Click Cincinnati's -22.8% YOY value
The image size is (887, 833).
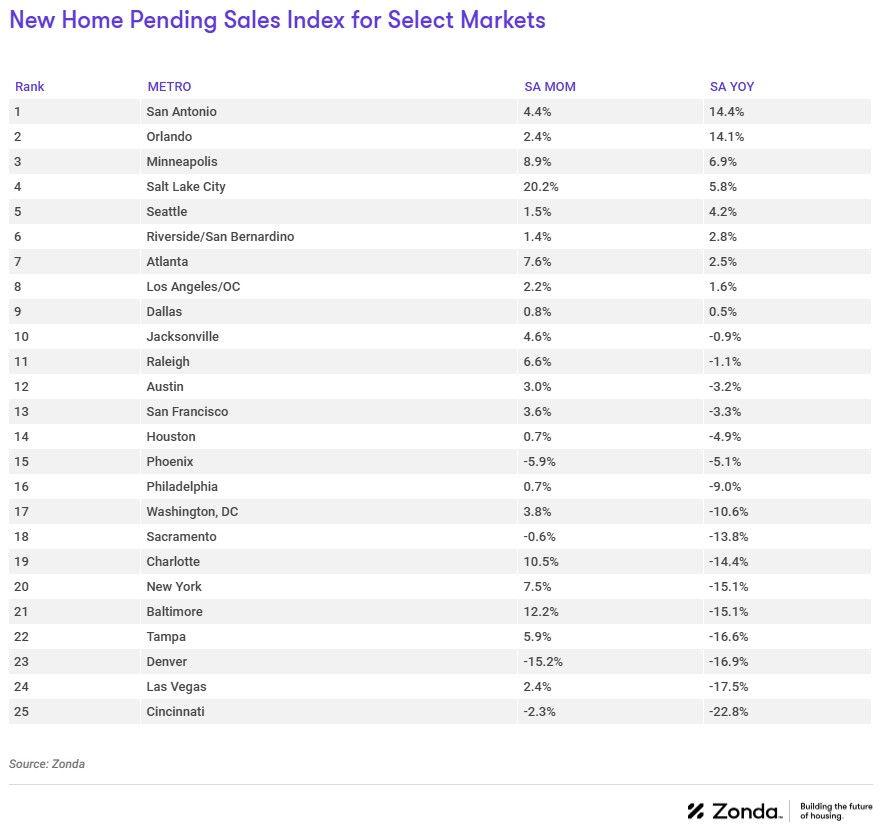[730, 712]
